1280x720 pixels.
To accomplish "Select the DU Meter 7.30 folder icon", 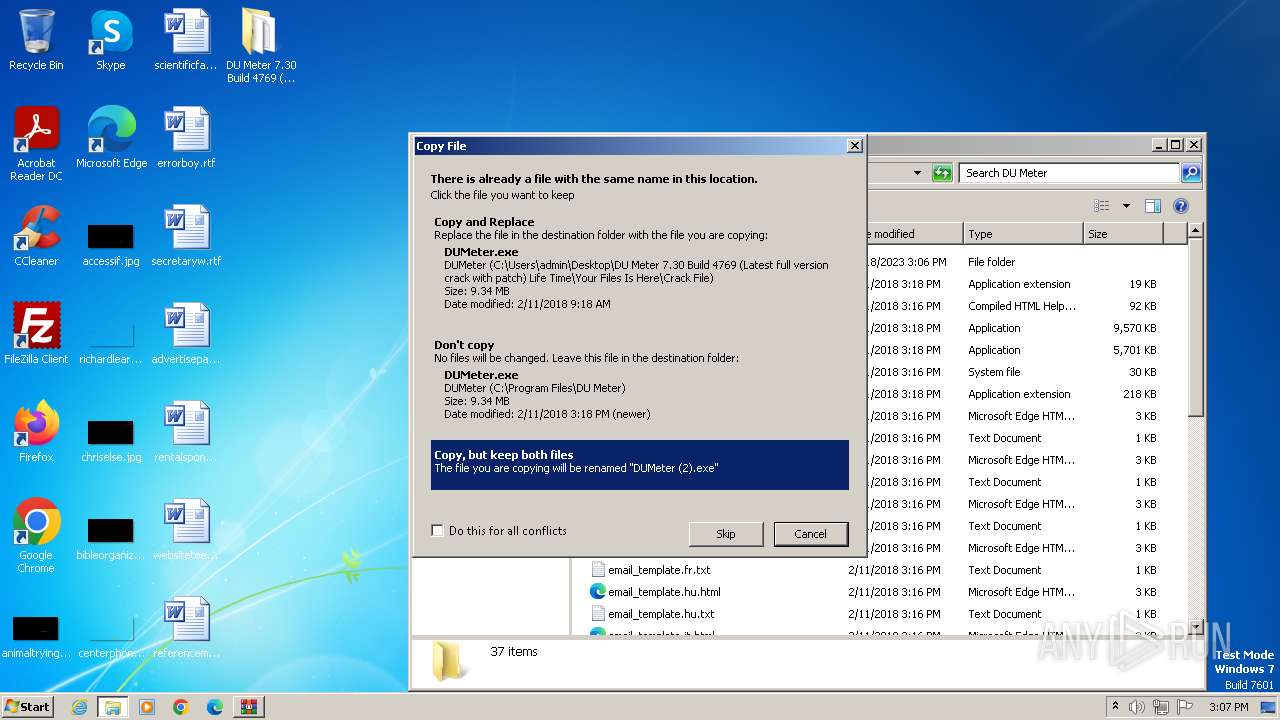I will [x=260, y=46].
